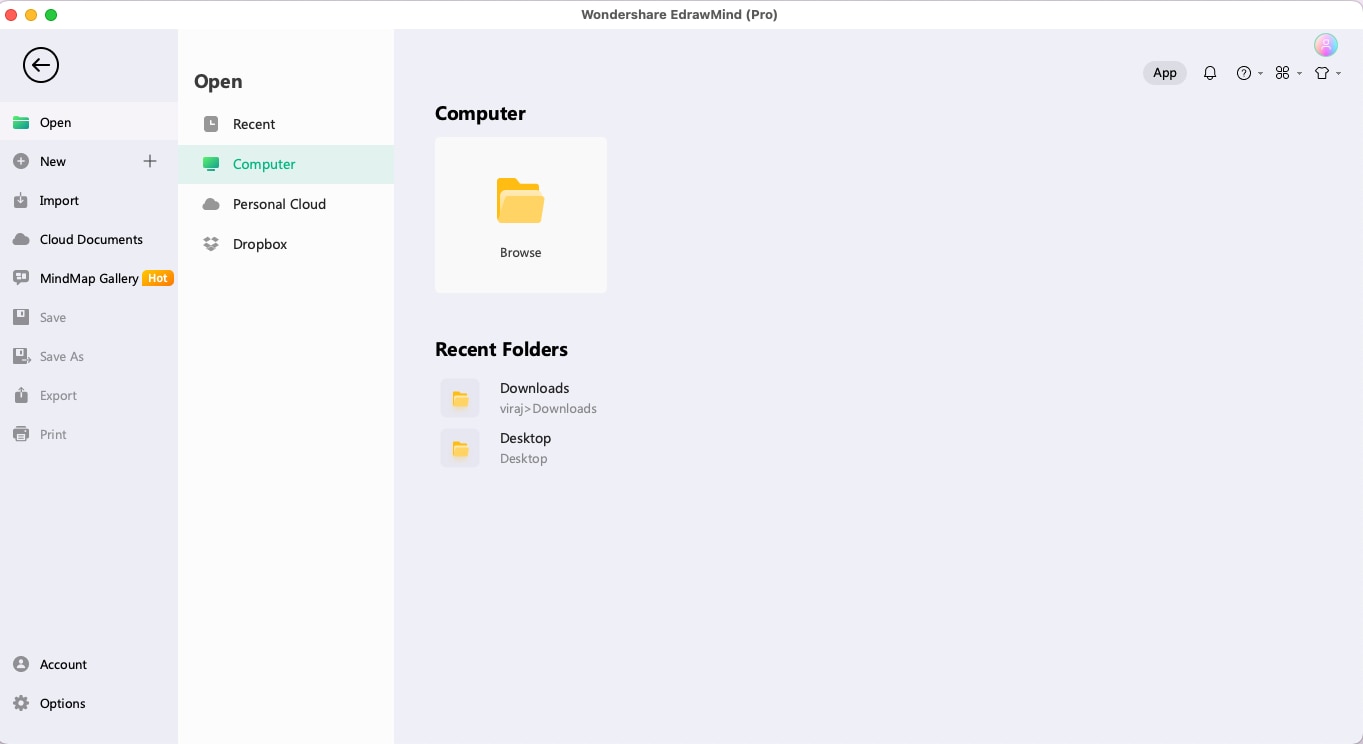
Task: Expand the apps grid dropdown
Action: (1288, 73)
